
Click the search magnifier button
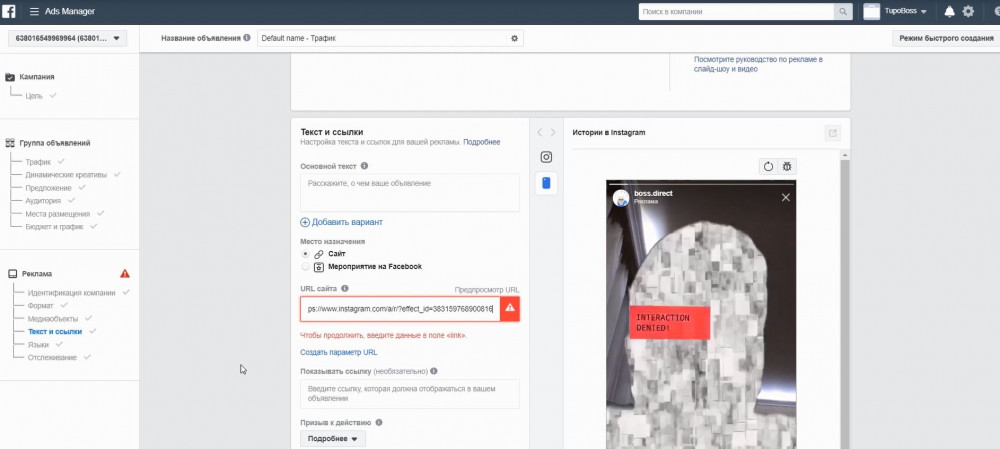845,11
